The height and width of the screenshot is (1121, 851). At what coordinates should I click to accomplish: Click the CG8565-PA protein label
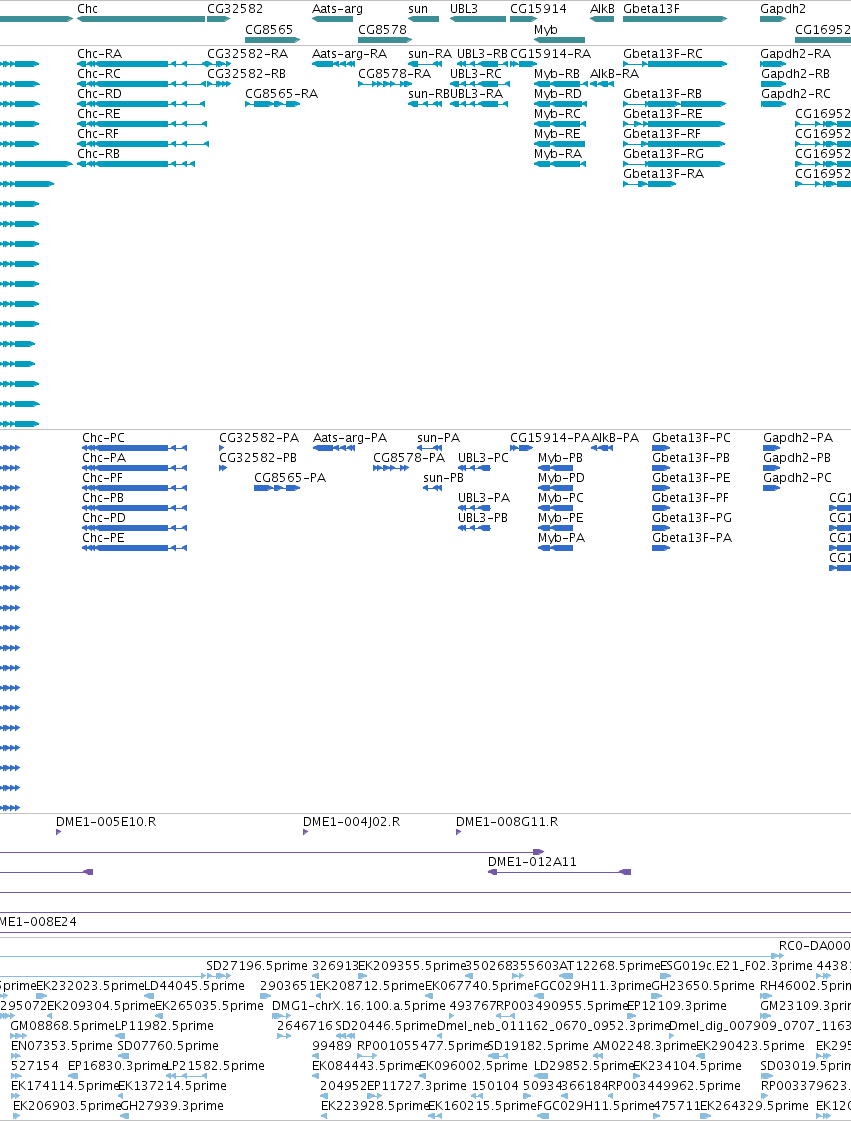[290, 478]
